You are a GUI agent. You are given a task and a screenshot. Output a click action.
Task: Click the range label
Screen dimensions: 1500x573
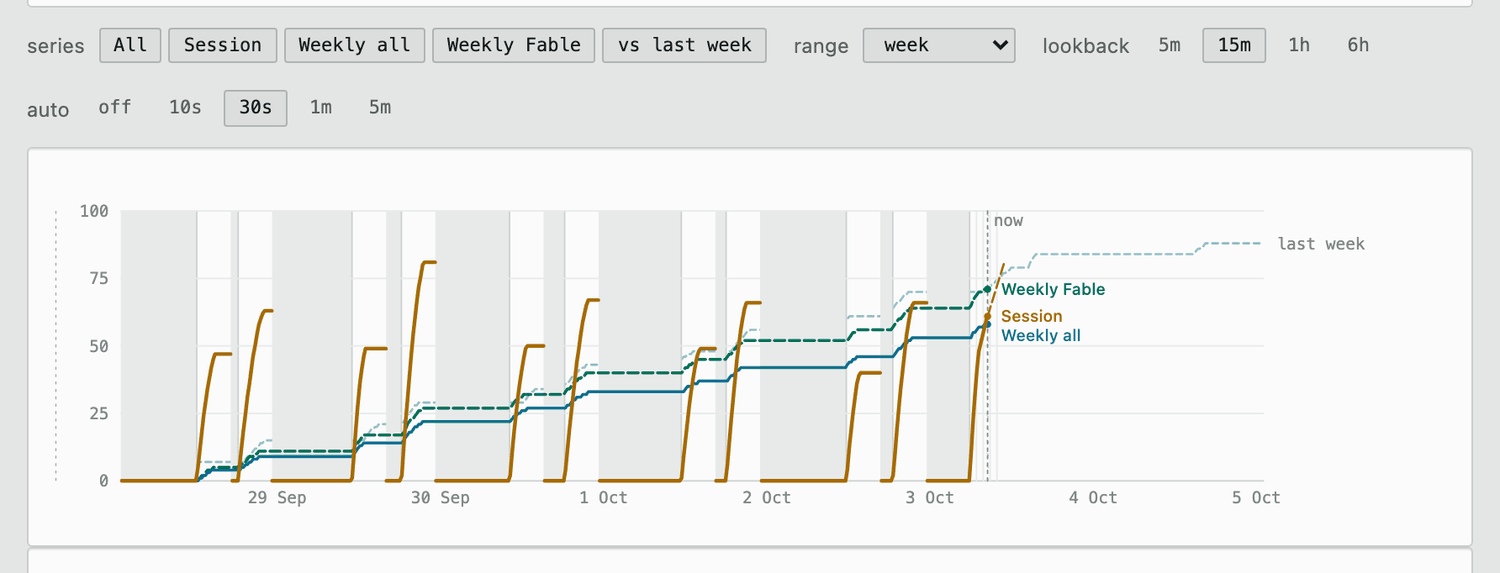821,46
